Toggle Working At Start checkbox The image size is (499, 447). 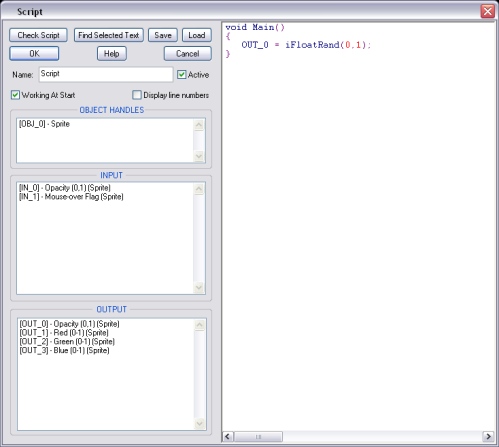coord(15,95)
